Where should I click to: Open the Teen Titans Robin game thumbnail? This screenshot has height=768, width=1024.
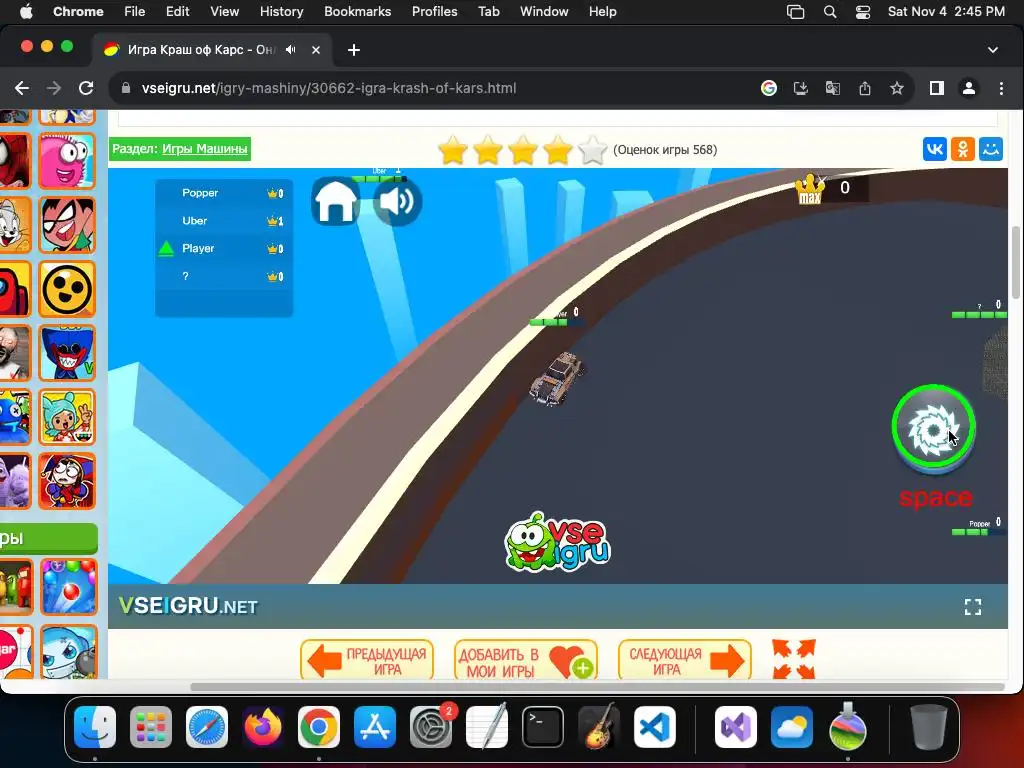67,225
